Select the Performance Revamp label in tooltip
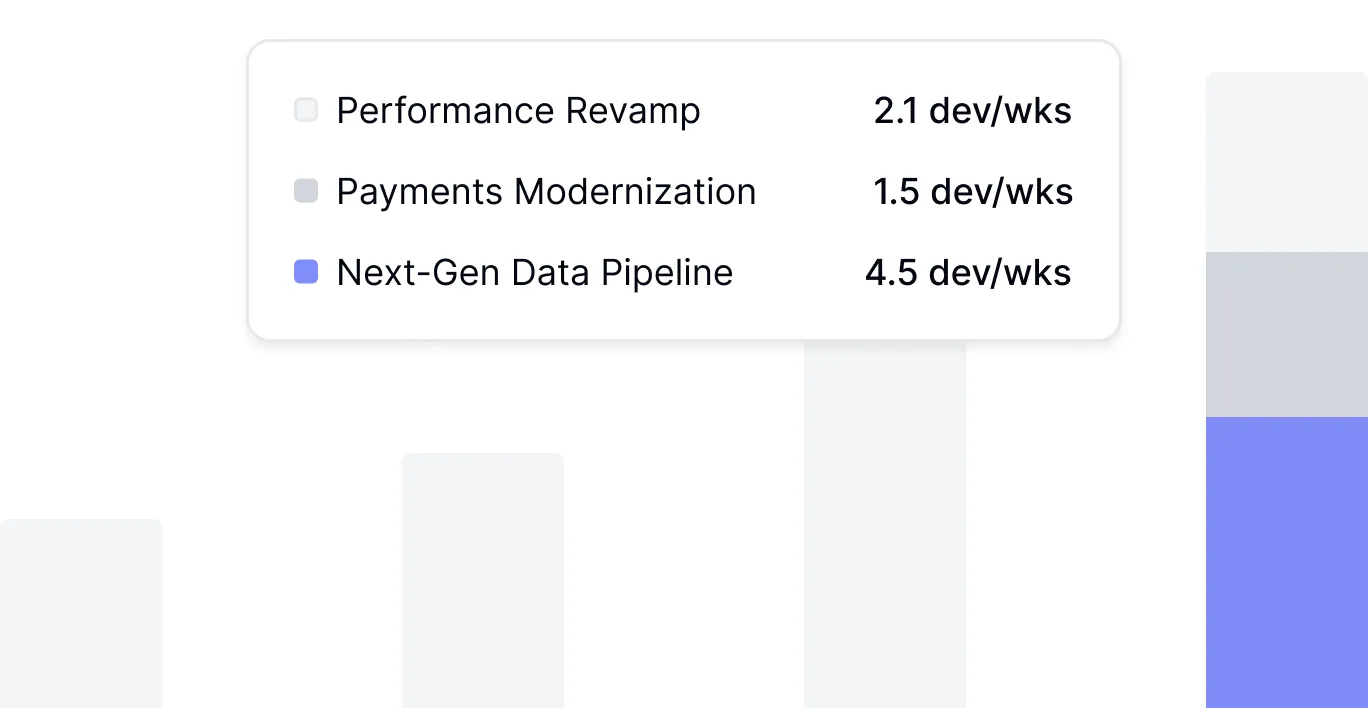The width and height of the screenshot is (1368, 708). click(x=518, y=110)
